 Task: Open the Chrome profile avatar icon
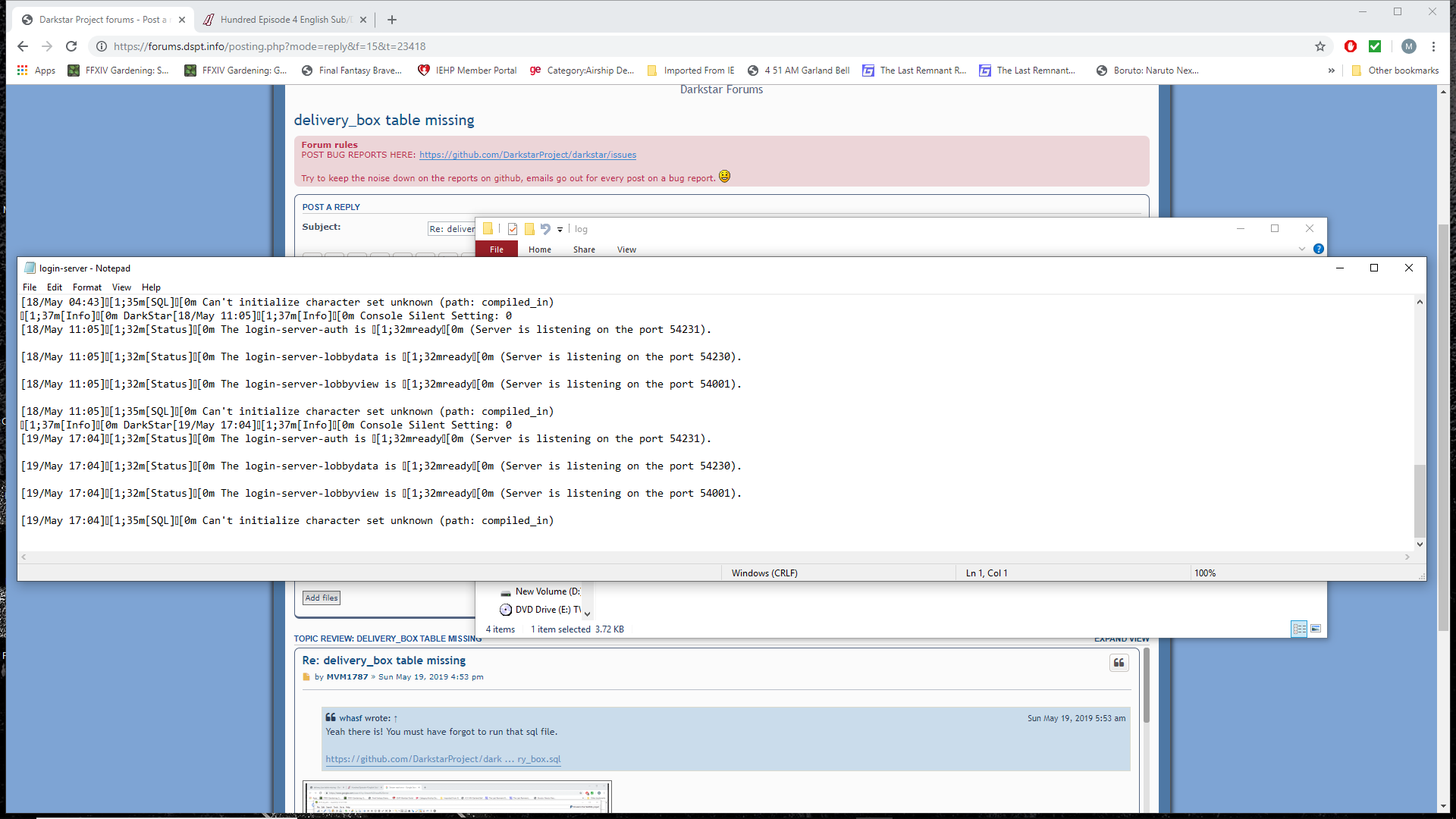click(1408, 46)
